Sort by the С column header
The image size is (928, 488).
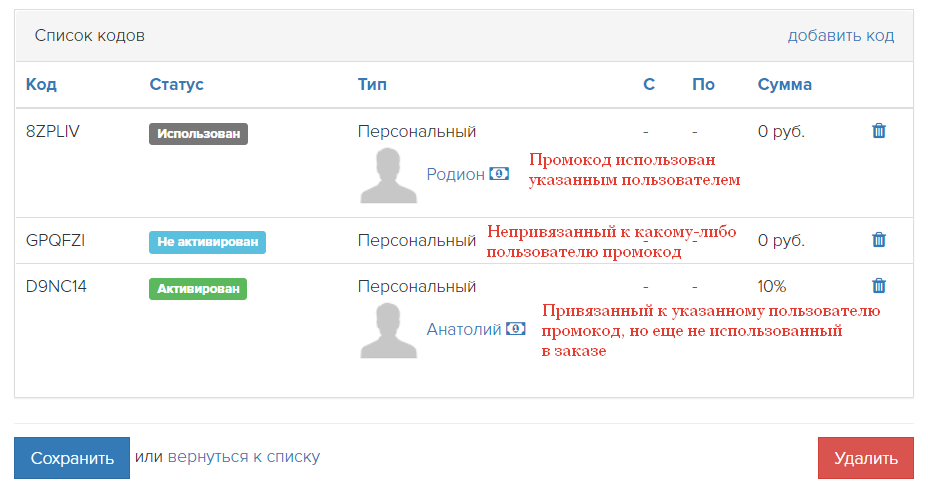pos(649,84)
